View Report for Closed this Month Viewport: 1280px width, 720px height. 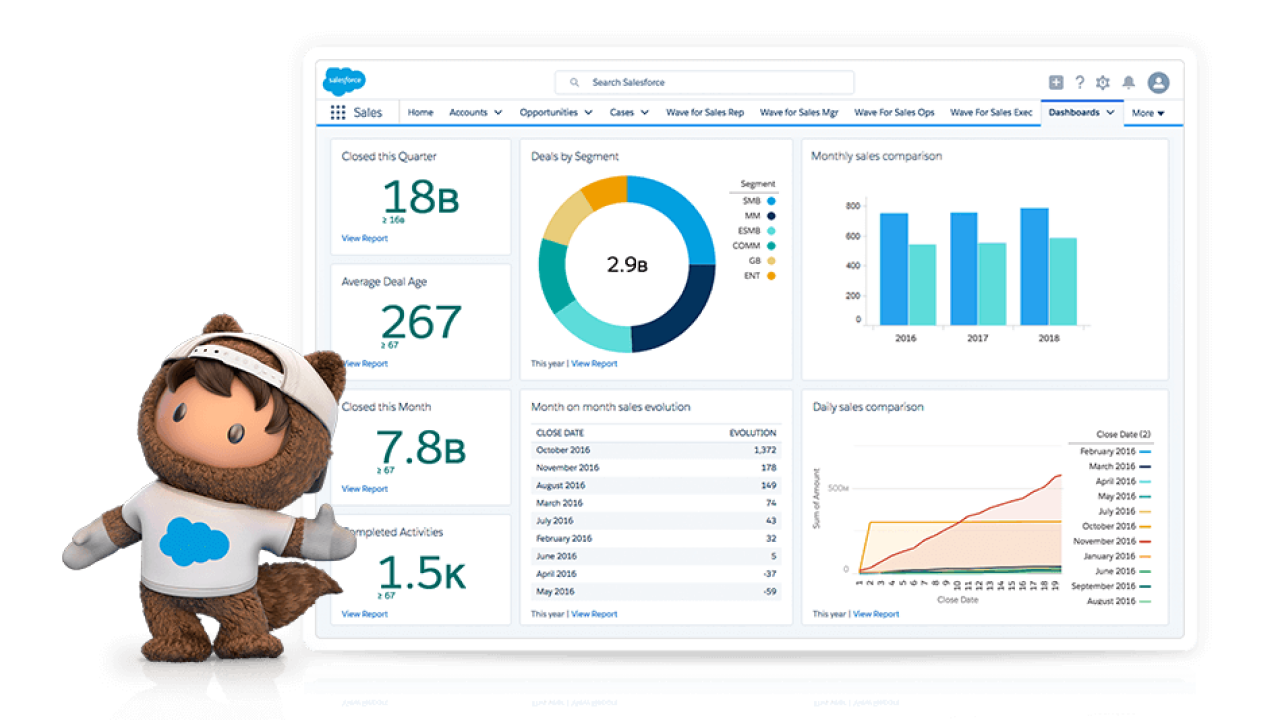point(364,489)
